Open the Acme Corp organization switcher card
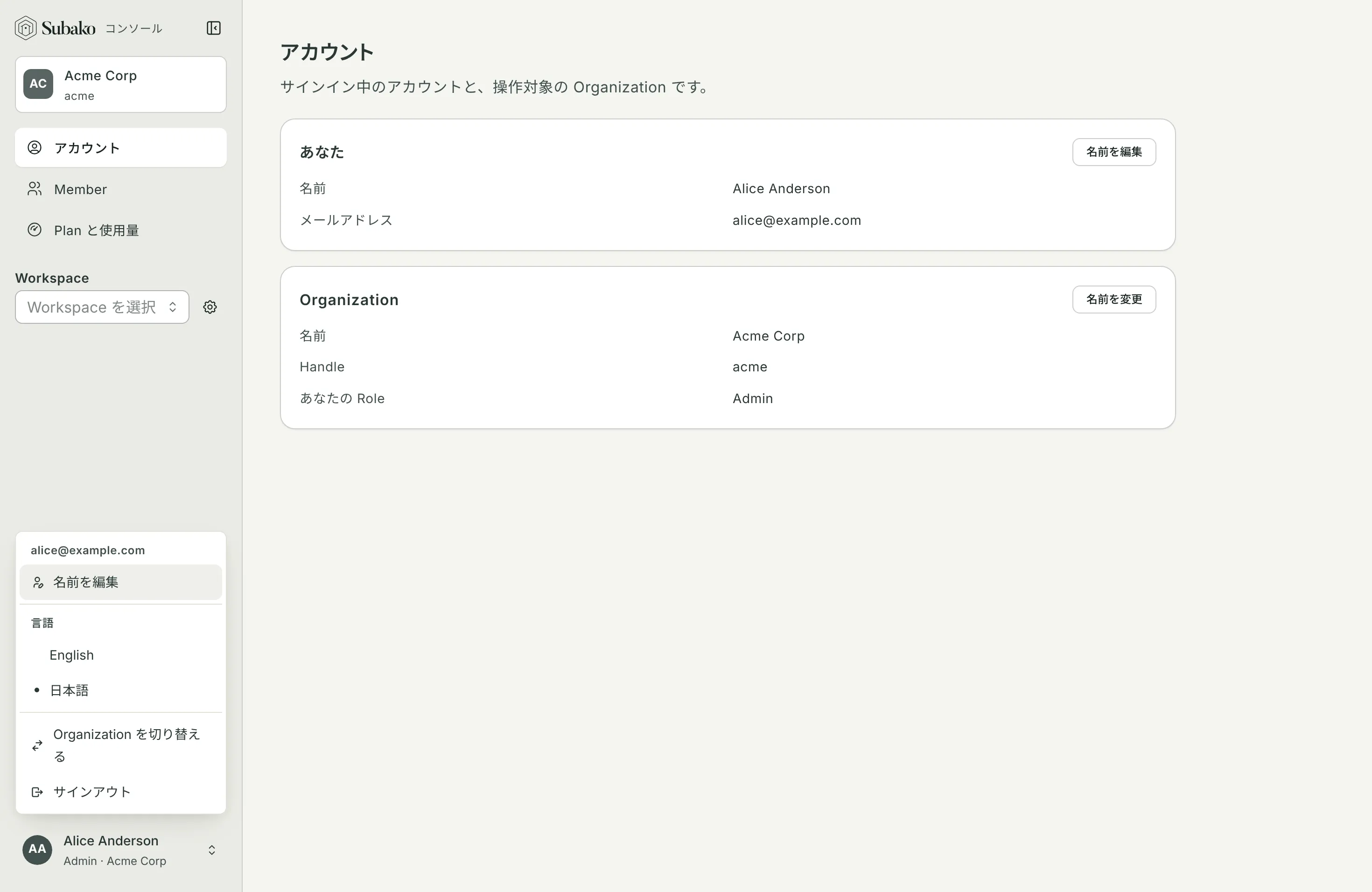Image resolution: width=1372 pixels, height=892 pixels. (120, 84)
